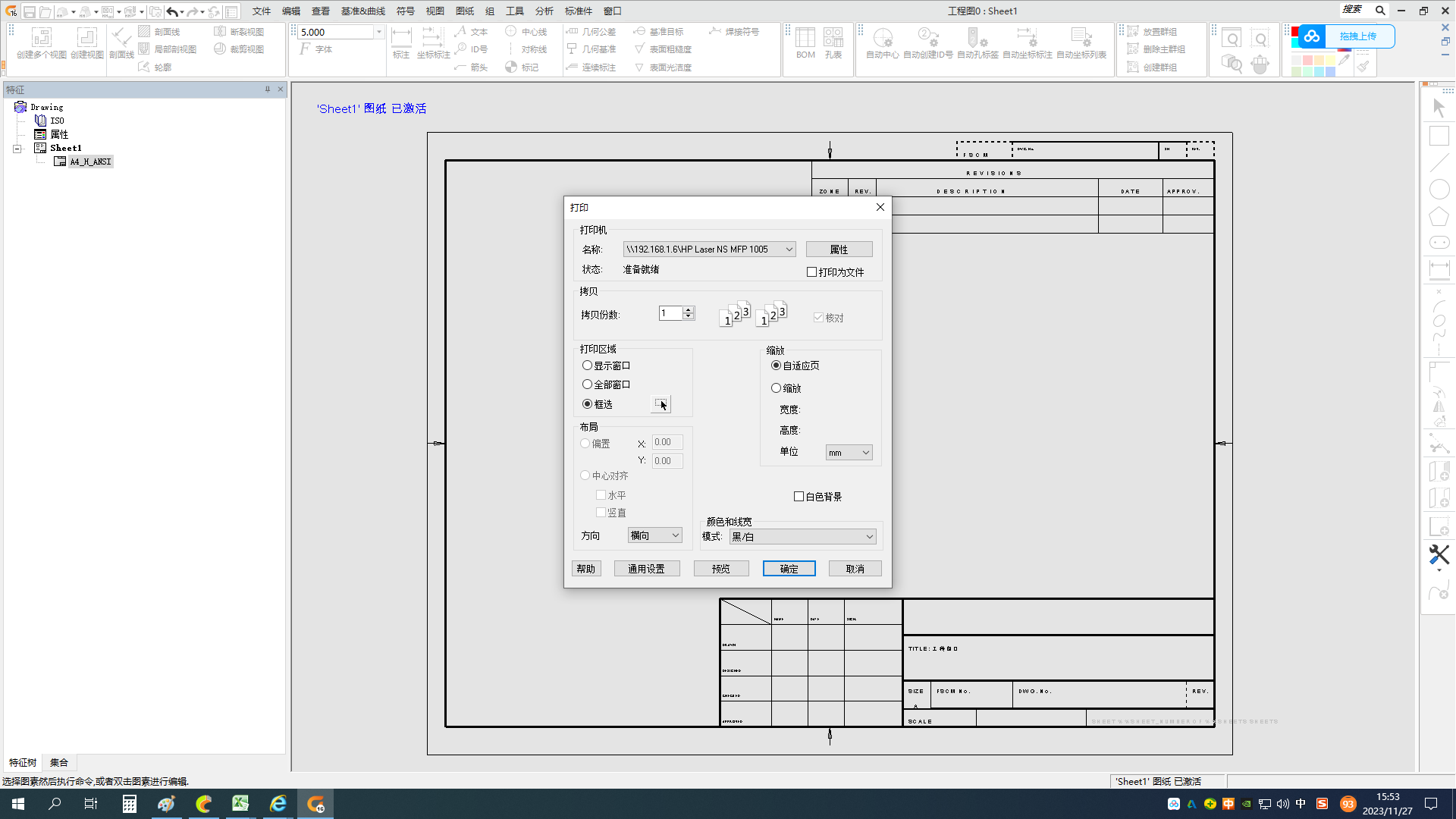This screenshot has height=819, width=1456.
Task: Open the 基准&曲线 menu
Action: 362,11
